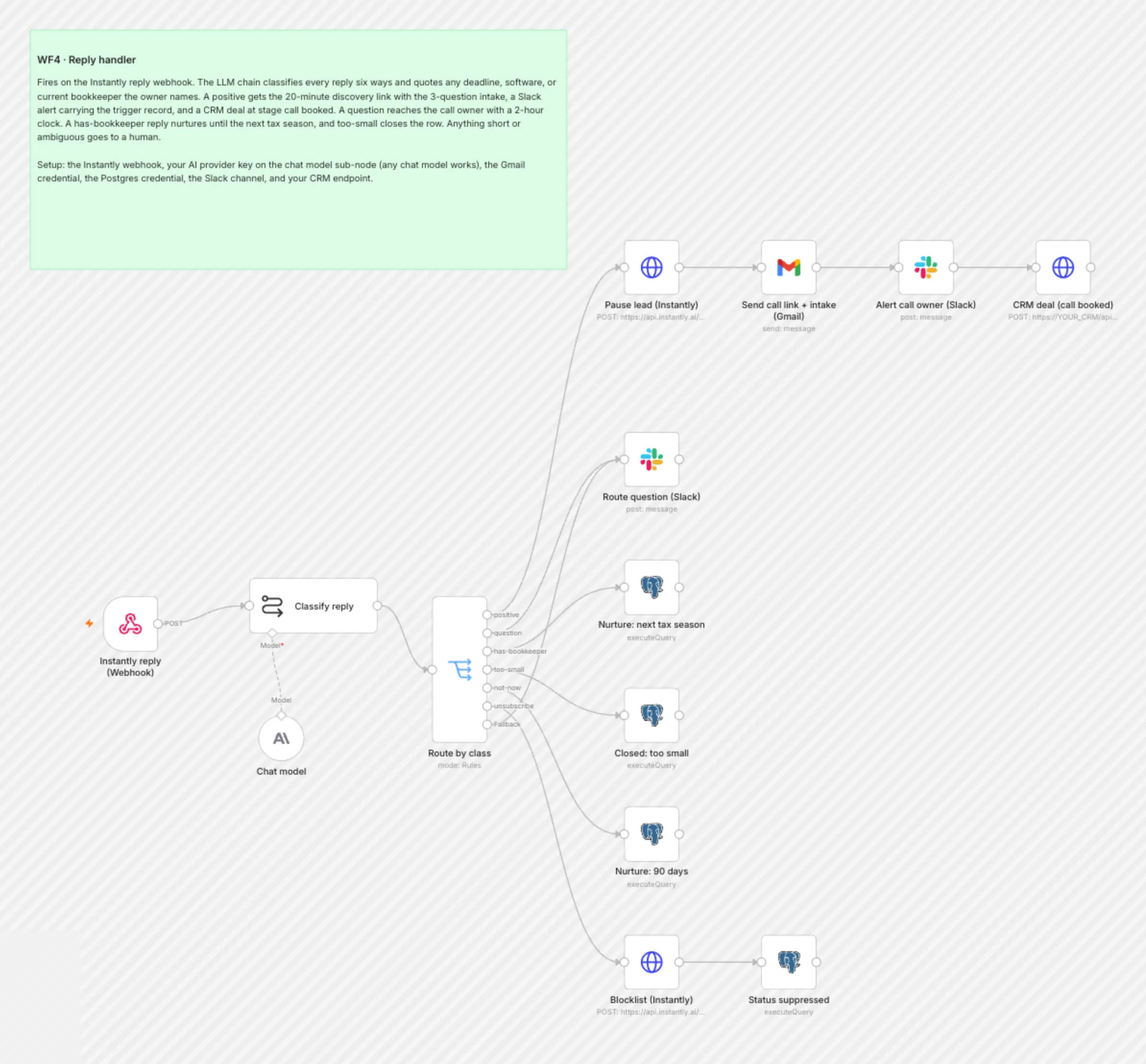1146x1064 pixels.
Task: Click the Fallback output connector
Action: [x=487, y=724]
